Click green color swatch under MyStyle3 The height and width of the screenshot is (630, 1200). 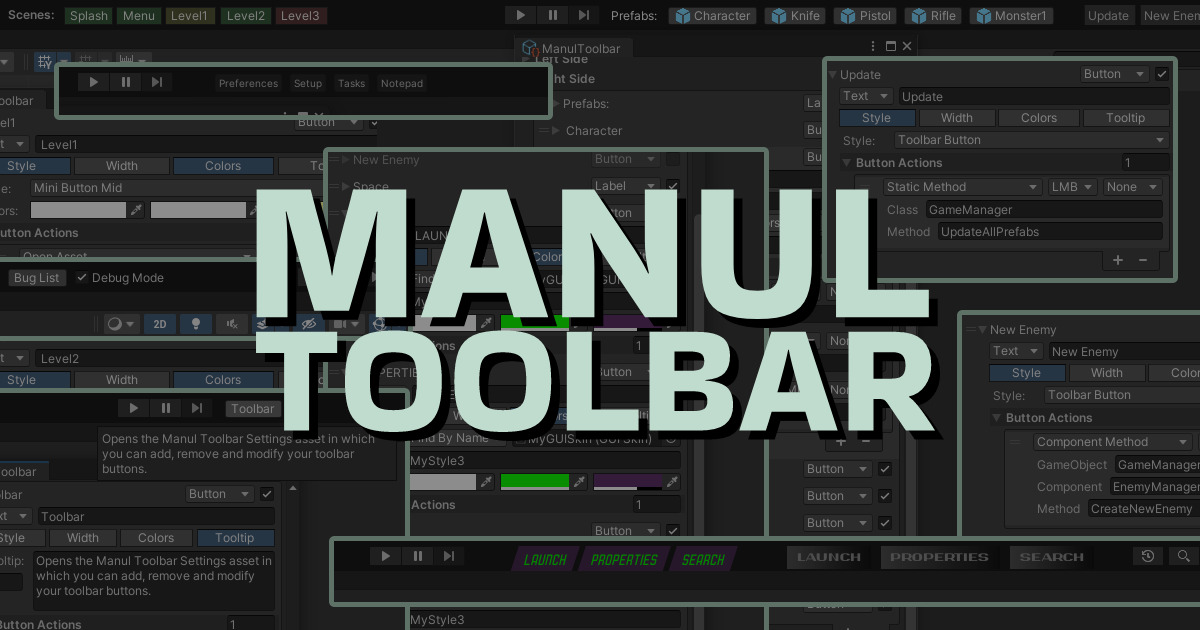coord(535,482)
